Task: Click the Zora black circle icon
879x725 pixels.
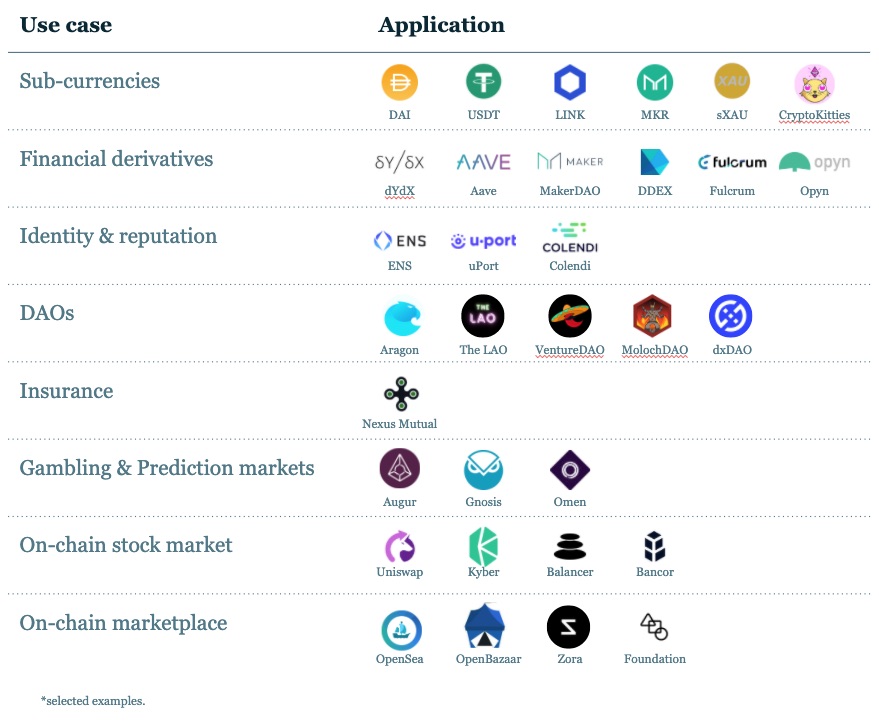Action: tap(568, 627)
